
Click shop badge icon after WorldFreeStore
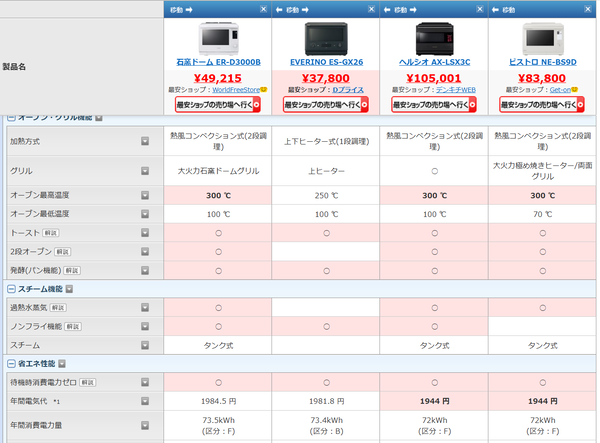coord(264,90)
